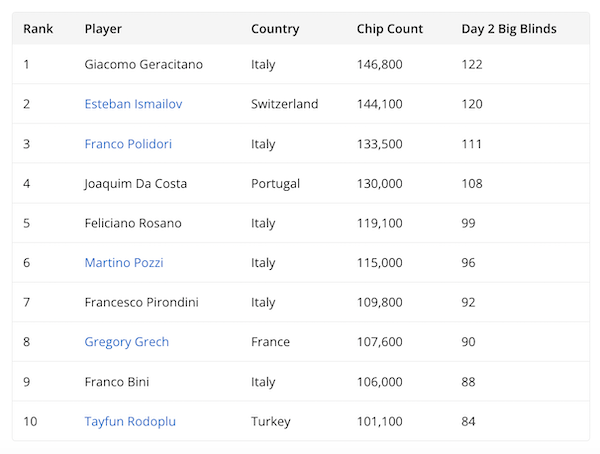
Task: Click the 146,800 chip count cell
Action: click(x=380, y=65)
